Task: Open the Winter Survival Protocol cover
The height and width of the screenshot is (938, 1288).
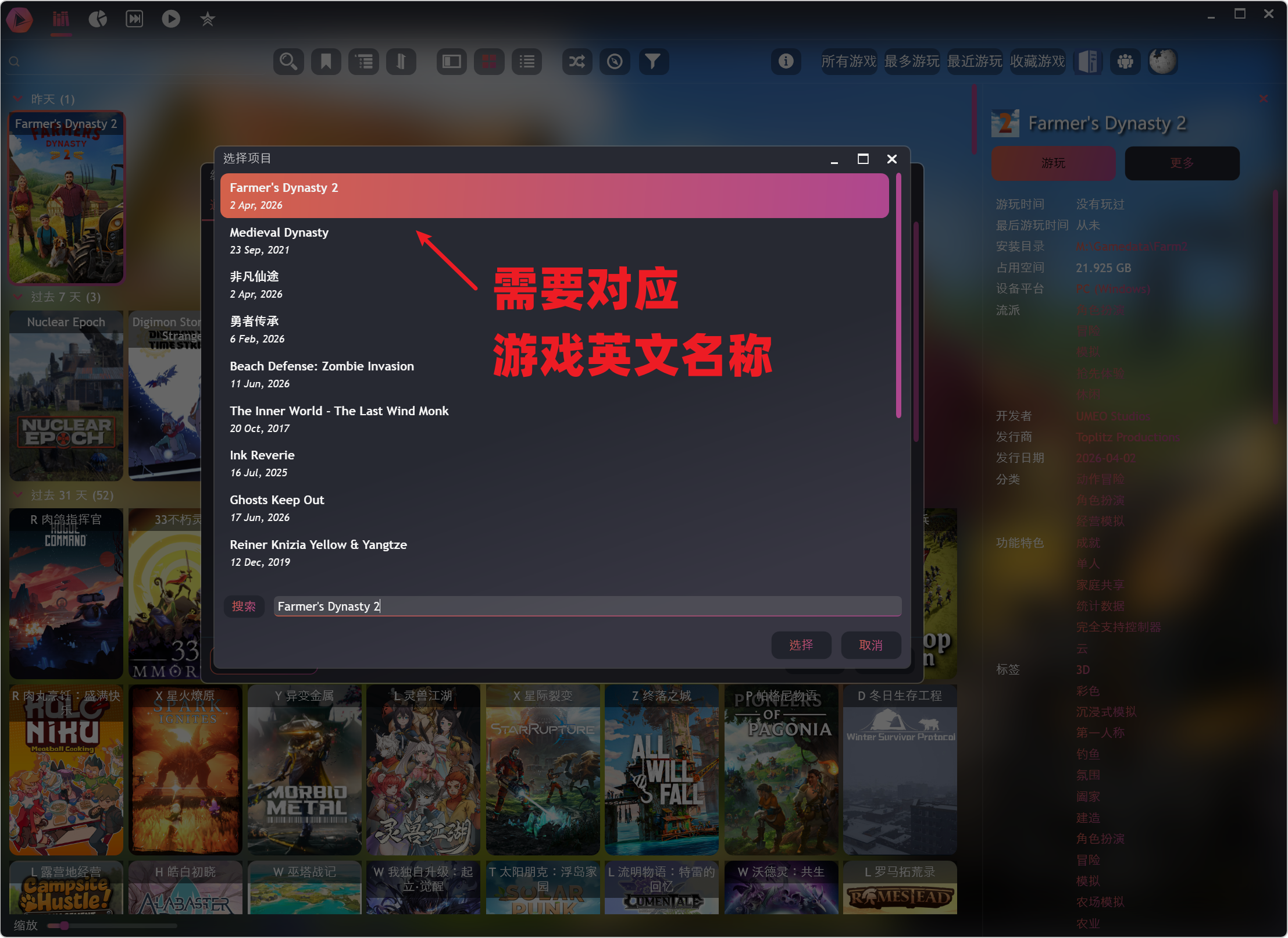Action: pyautogui.click(x=900, y=769)
